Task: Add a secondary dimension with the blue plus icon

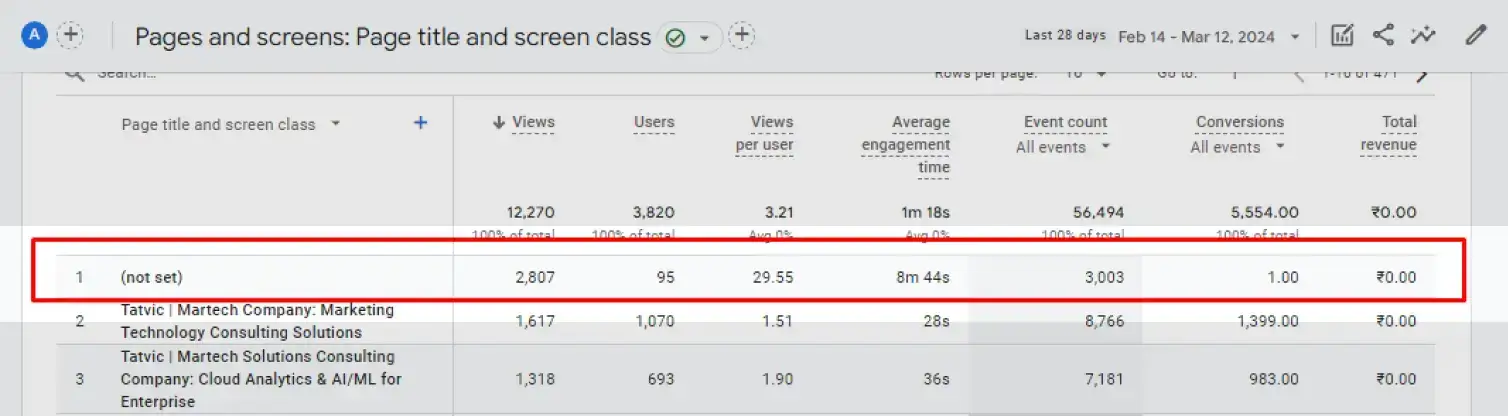Action: (x=421, y=123)
